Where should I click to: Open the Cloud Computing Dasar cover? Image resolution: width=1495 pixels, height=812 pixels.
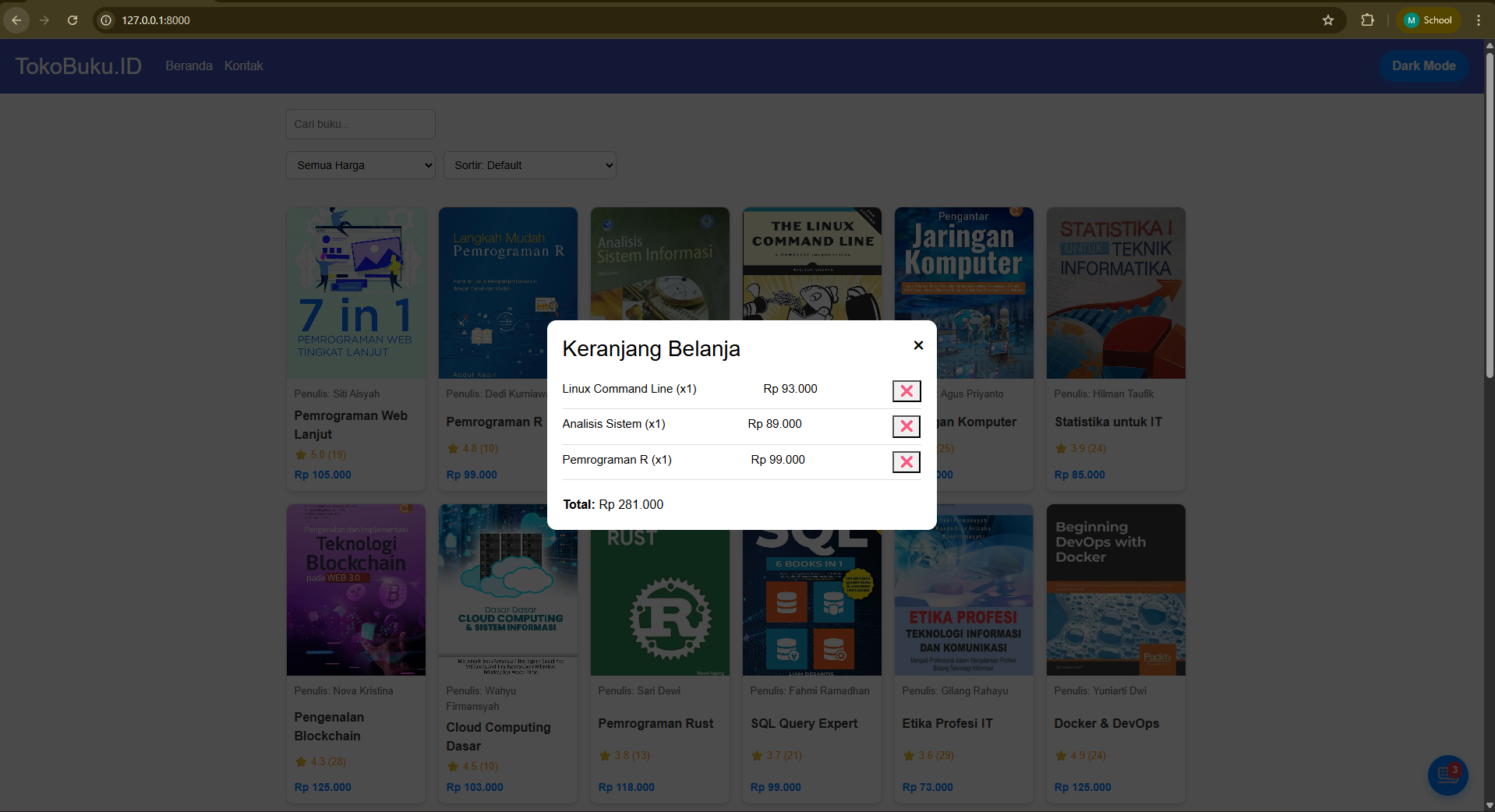pyautogui.click(x=508, y=590)
